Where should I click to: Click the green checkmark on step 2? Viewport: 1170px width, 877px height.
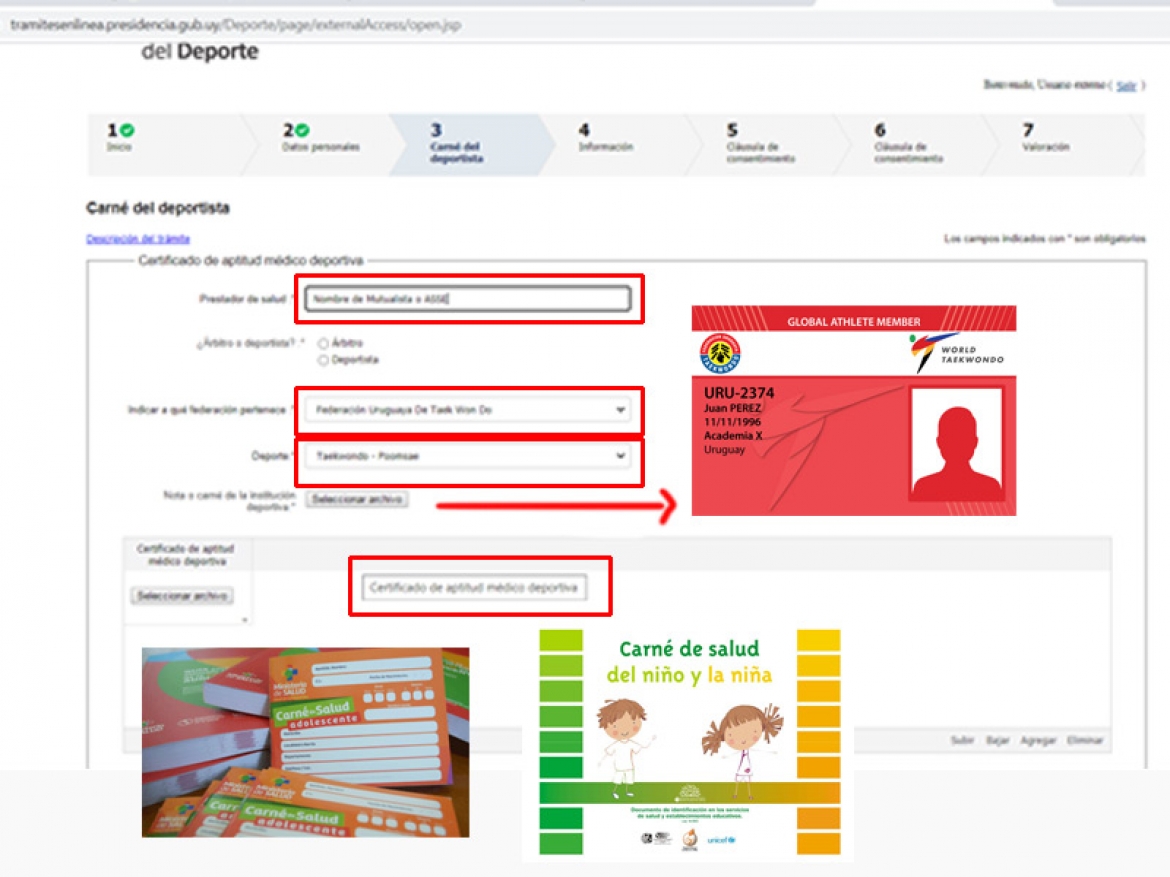coord(302,130)
